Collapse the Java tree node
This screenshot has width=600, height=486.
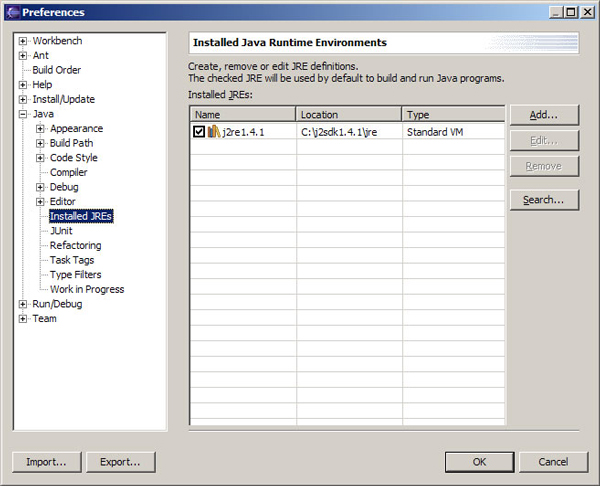23,114
